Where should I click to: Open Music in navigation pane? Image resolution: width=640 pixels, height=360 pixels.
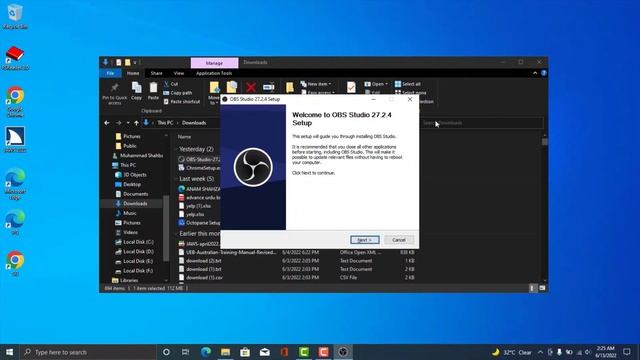[x=126, y=213]
